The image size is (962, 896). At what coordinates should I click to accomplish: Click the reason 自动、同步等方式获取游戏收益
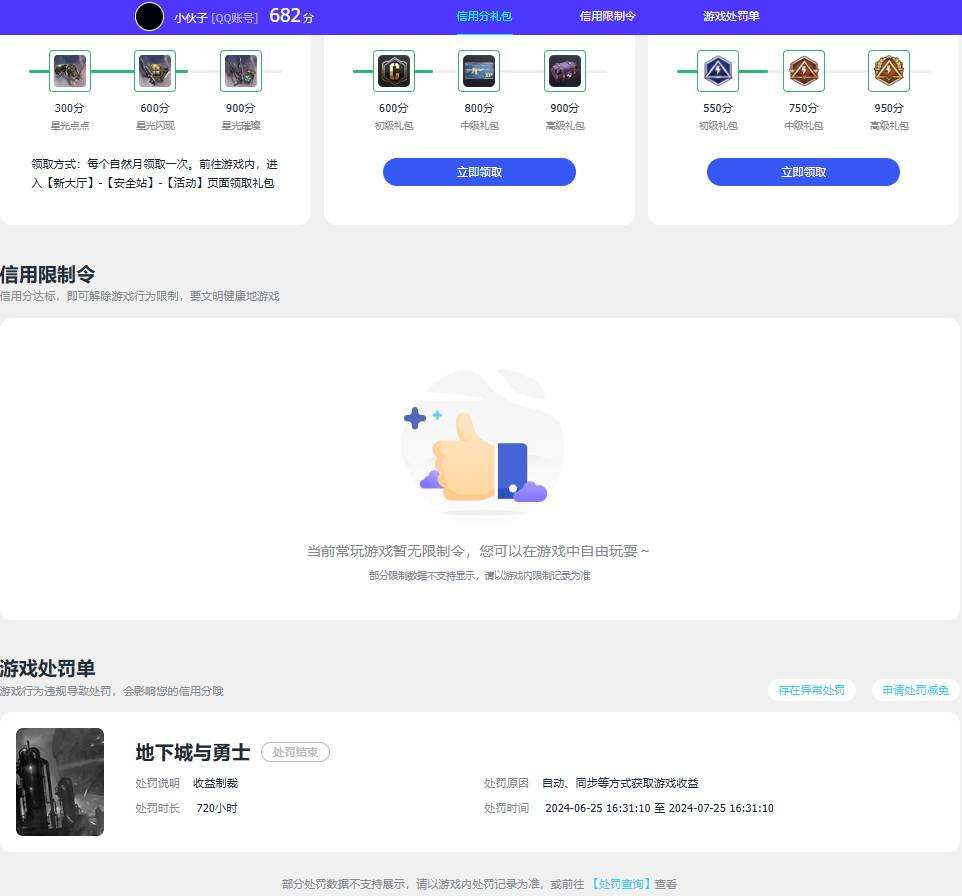[x=620, y=784]
